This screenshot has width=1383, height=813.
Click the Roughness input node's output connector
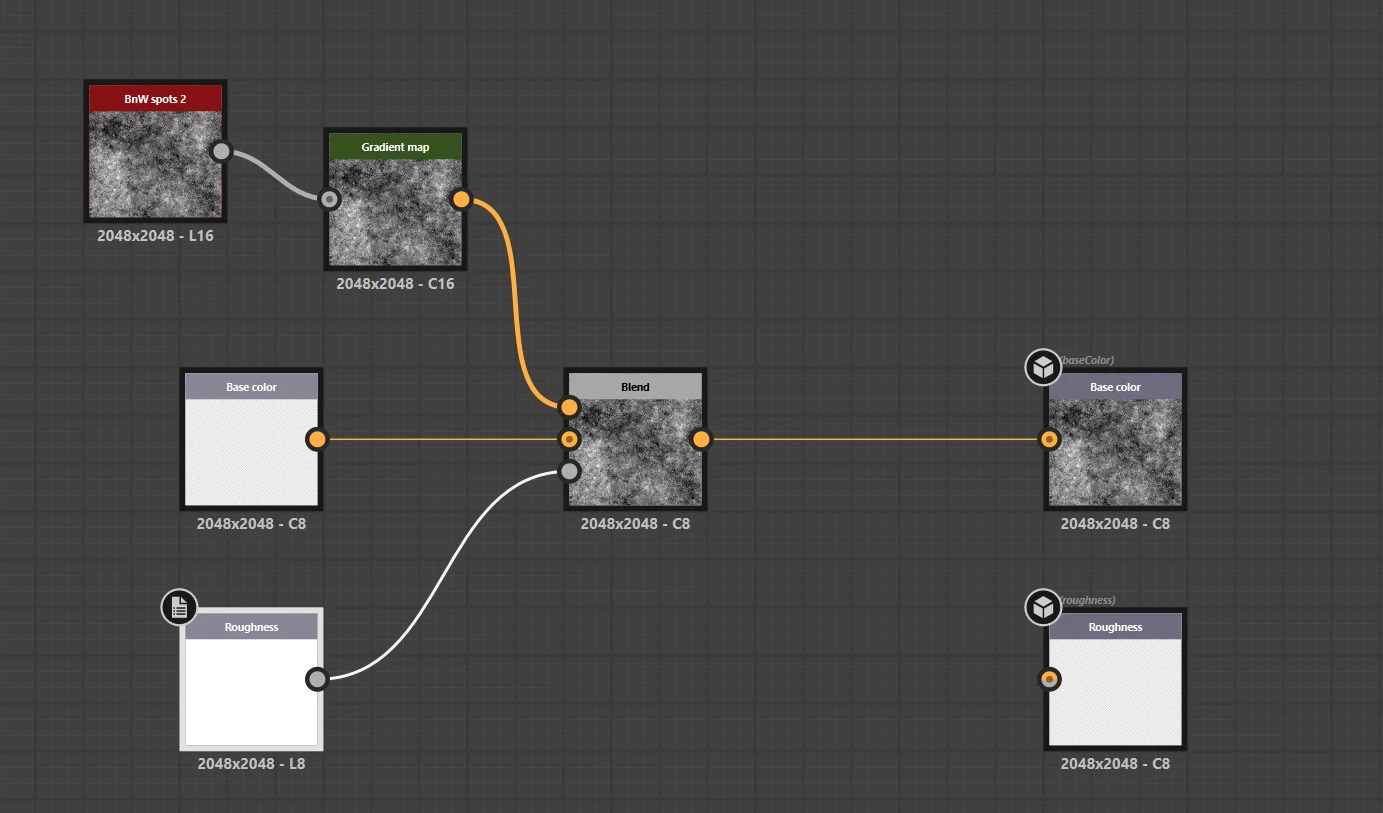pyautogui.click(x=317, y=679)
